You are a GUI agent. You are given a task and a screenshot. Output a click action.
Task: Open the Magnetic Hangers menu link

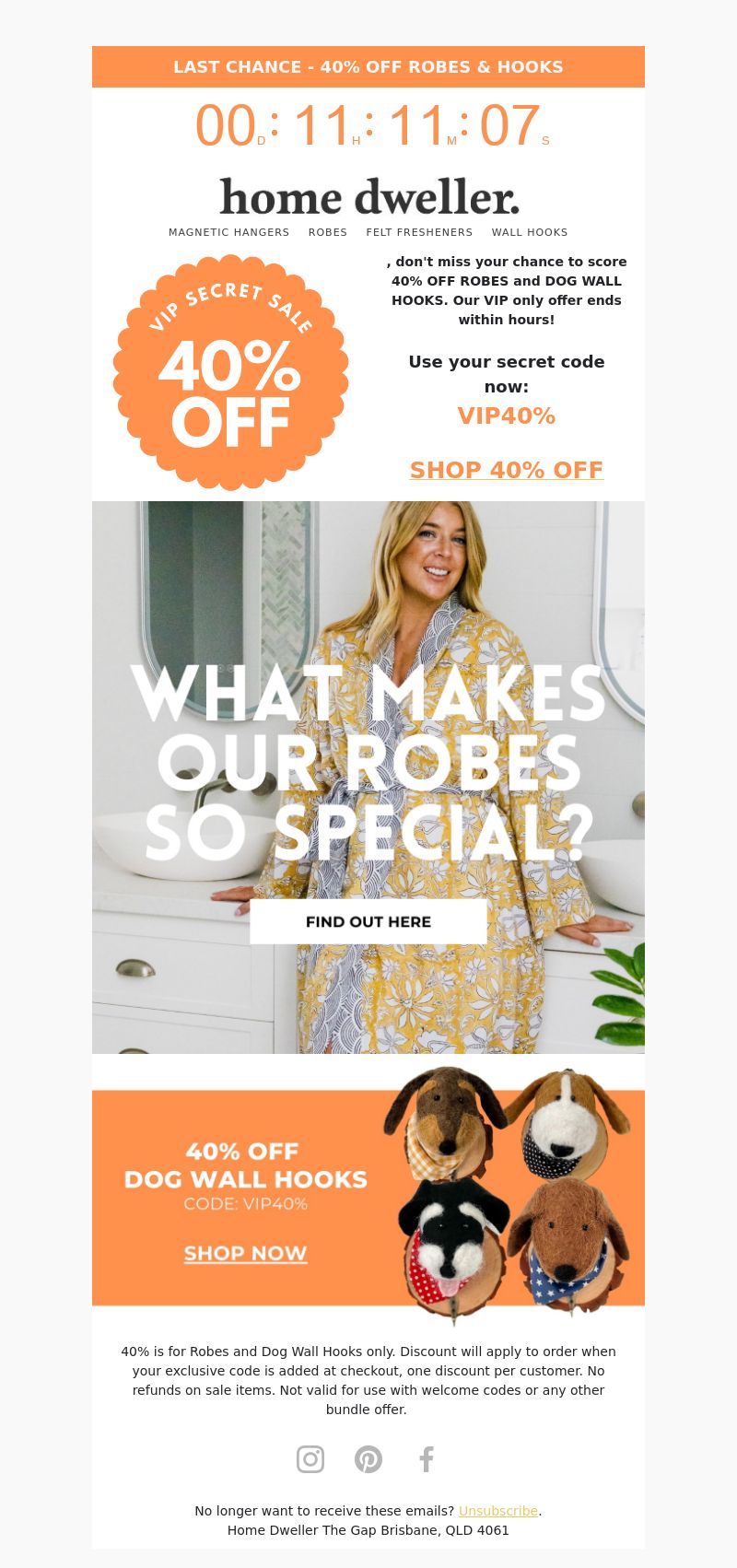229,232
